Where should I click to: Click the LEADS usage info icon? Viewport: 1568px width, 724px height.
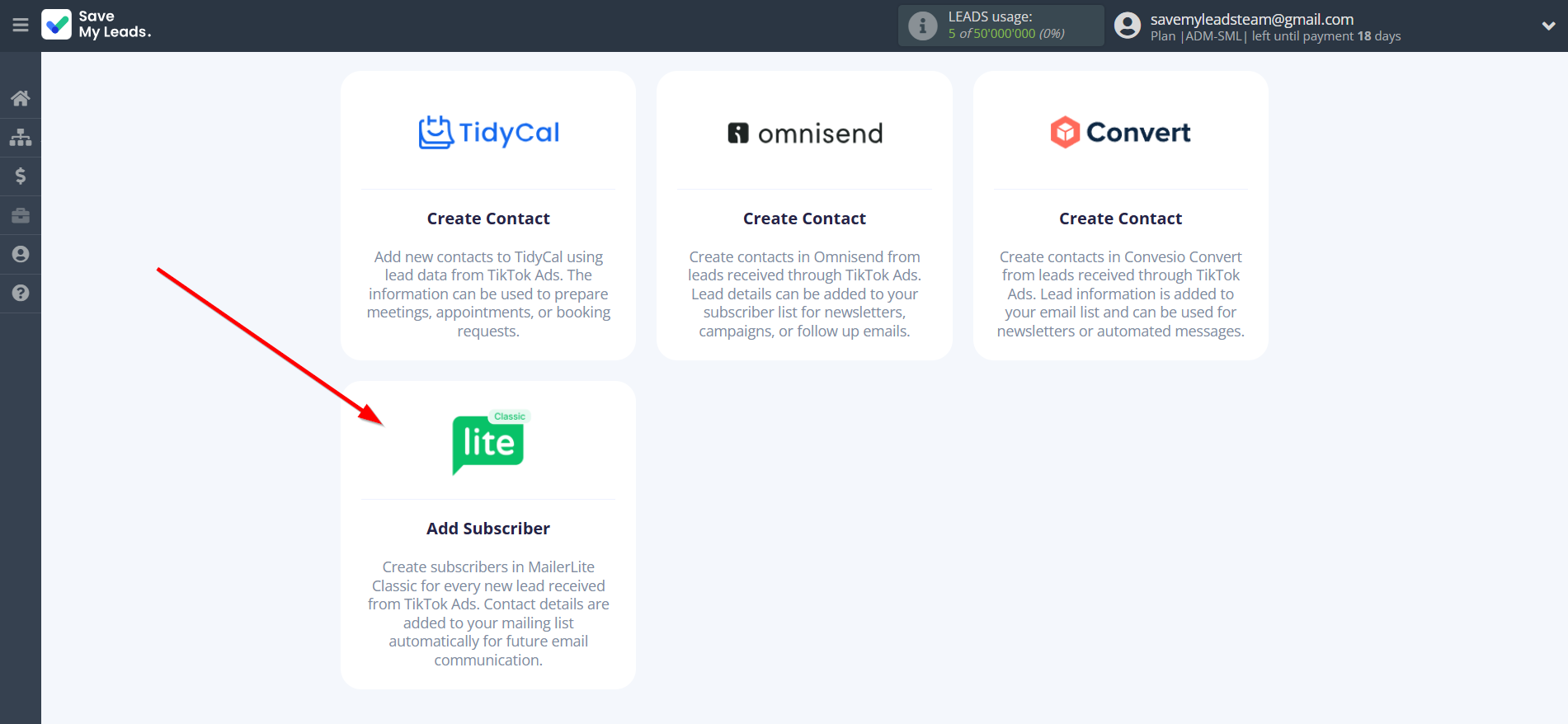coord(923,26)
